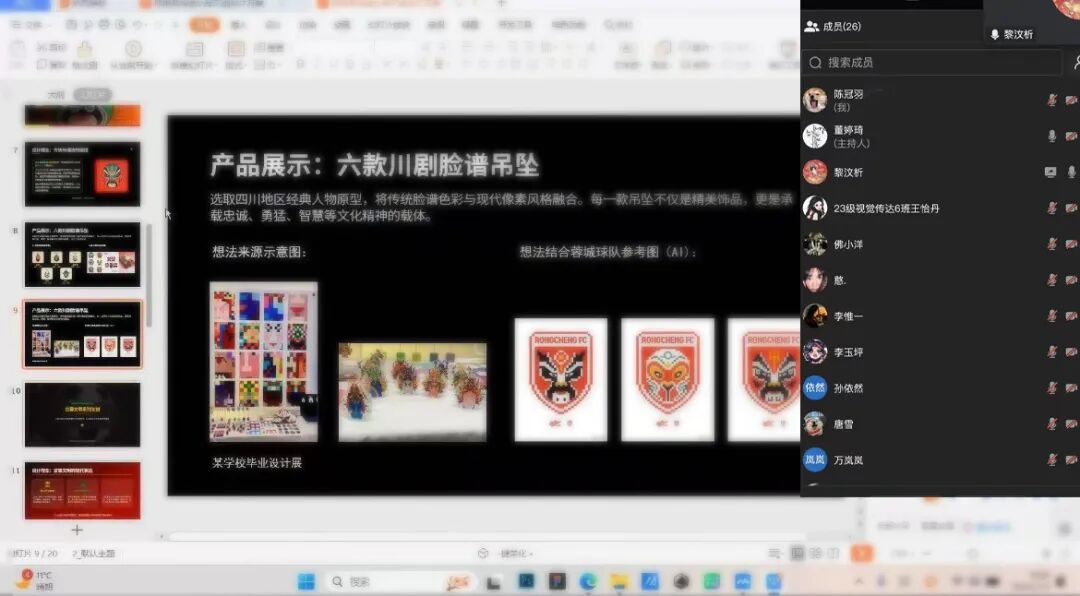Click the invite member icon beside search
This screenshot has height=596, width=1080.
coord(1076,62)
